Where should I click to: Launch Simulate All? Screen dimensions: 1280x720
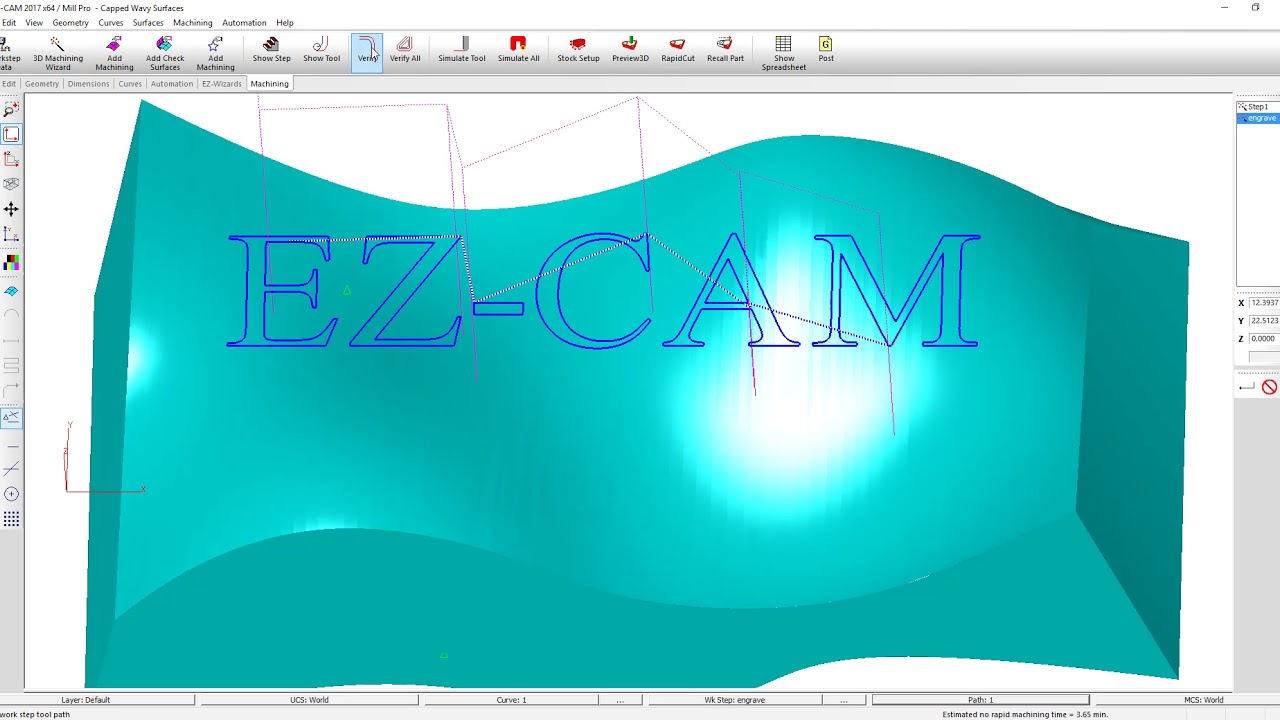[x=518, y=50]
